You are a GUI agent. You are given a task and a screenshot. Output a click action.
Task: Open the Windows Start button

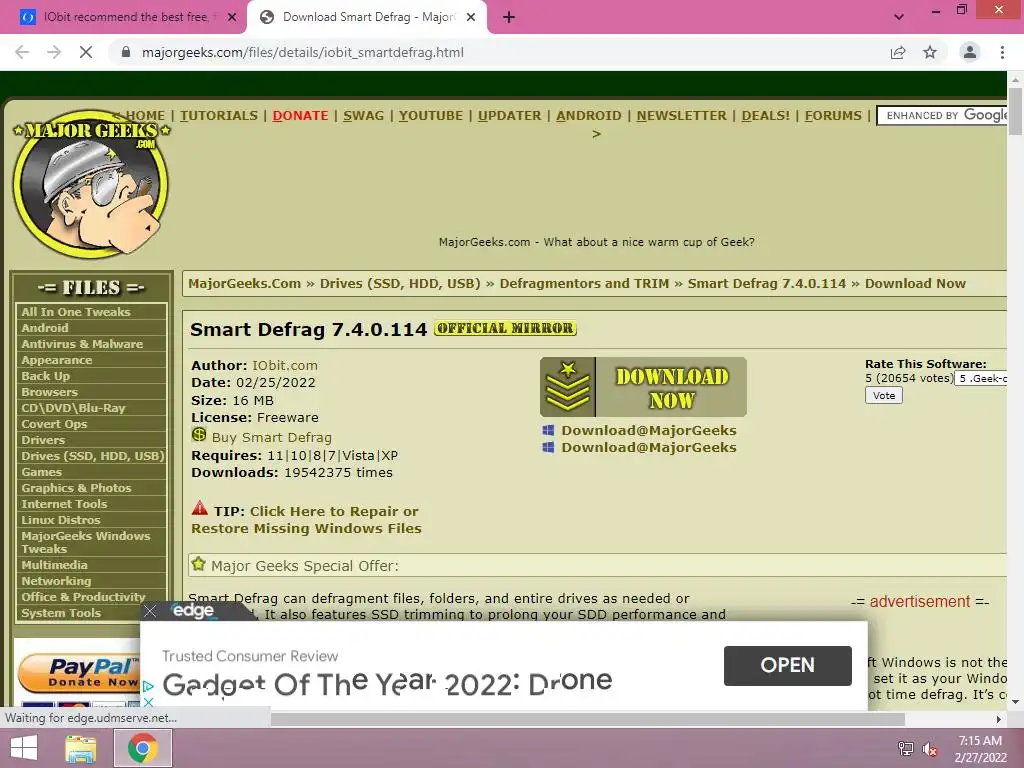click(x=24, y=748)
